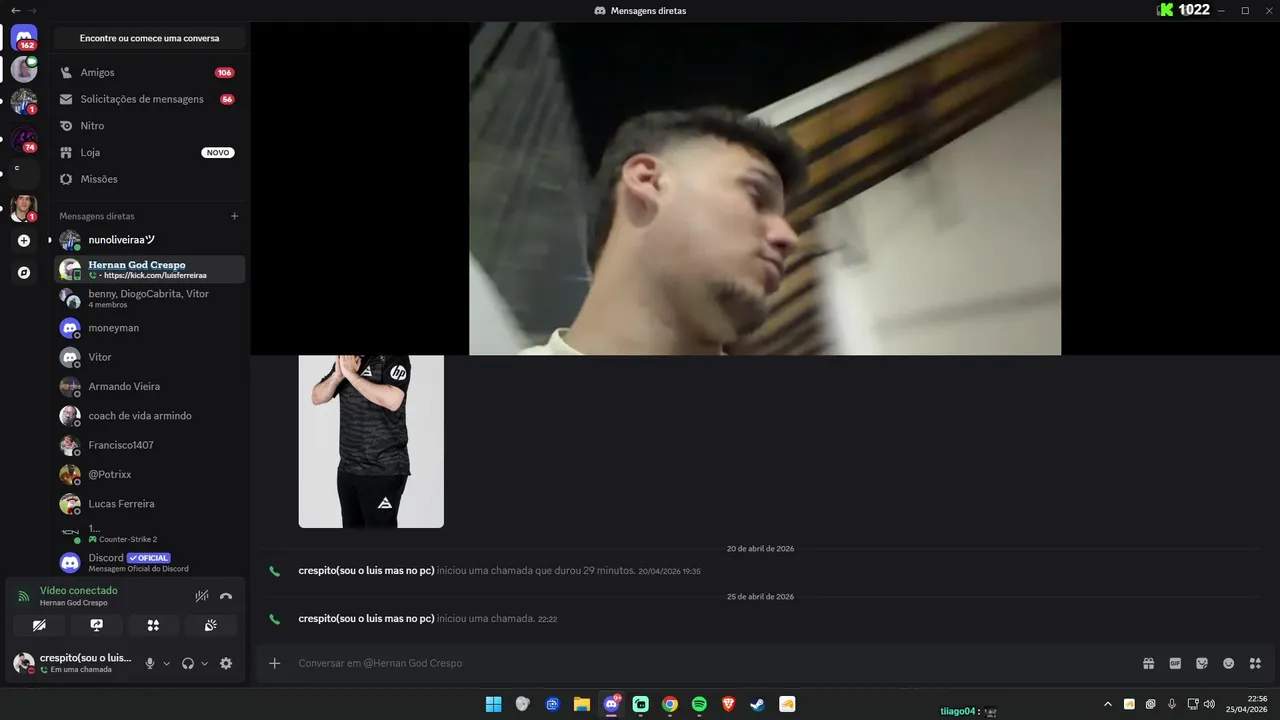Click the Vídeo conectado status label
Viewport: 1280px width, 720px height.
click(78, 590)
